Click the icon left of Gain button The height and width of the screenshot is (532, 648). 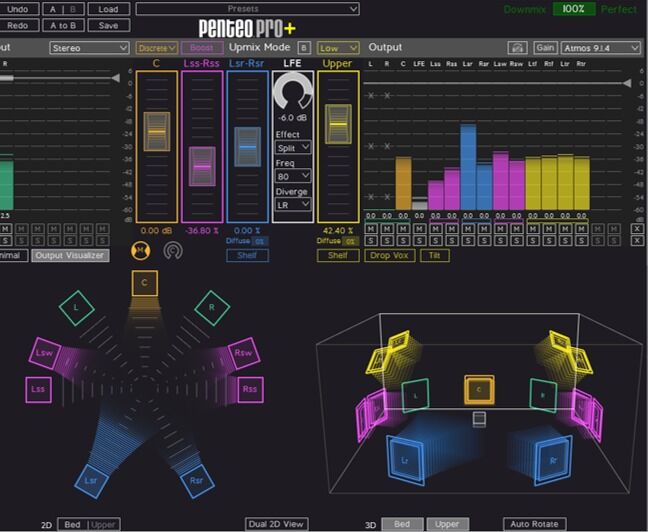(517, 47)
